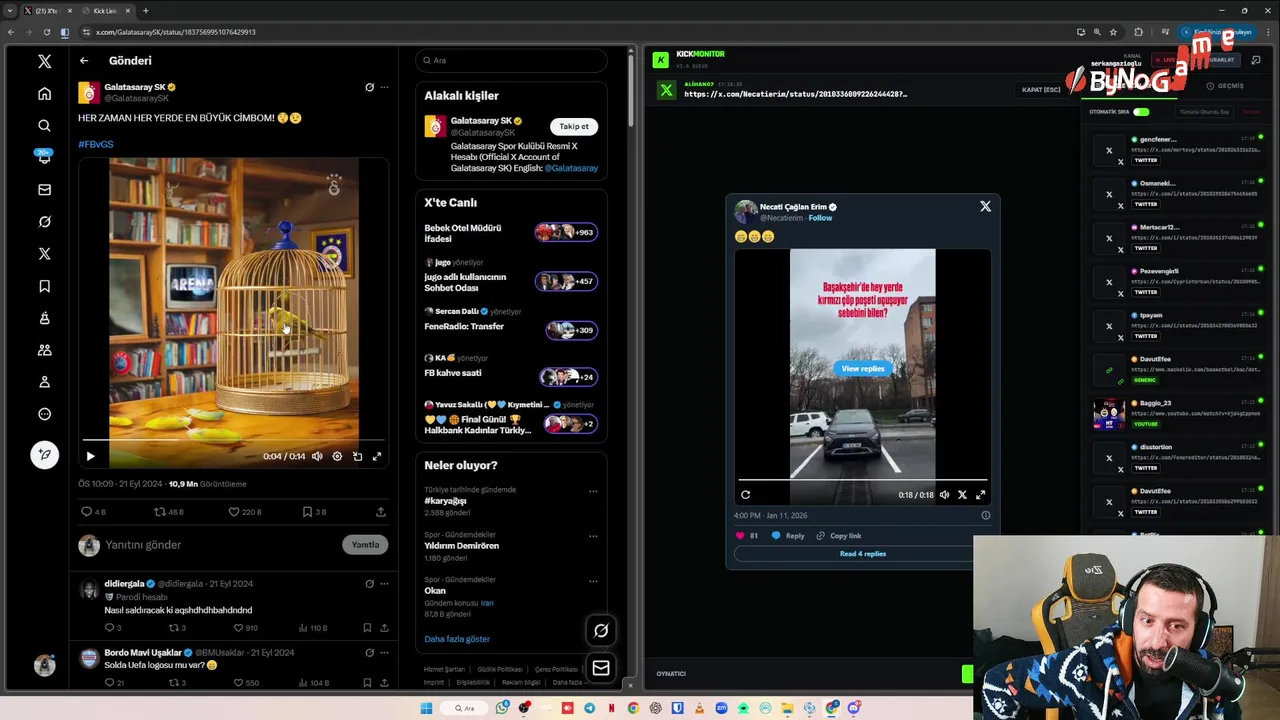Screen dimensions: 1280x720
Task: Open Bookmarks icon in X sidebar
Action: point(44,286)
